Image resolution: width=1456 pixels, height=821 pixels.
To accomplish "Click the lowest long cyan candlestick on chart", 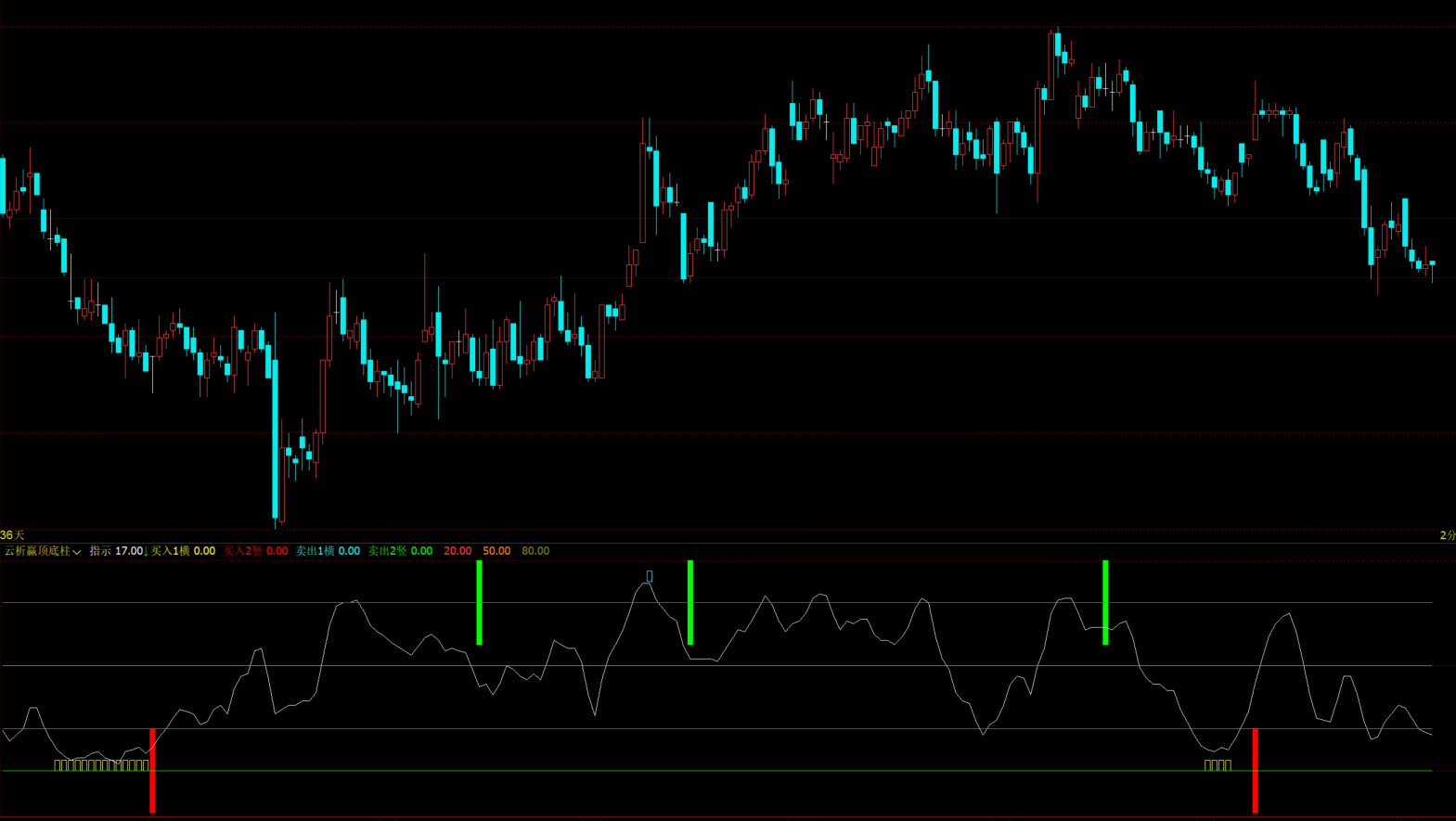I will [x=275, y=436].
